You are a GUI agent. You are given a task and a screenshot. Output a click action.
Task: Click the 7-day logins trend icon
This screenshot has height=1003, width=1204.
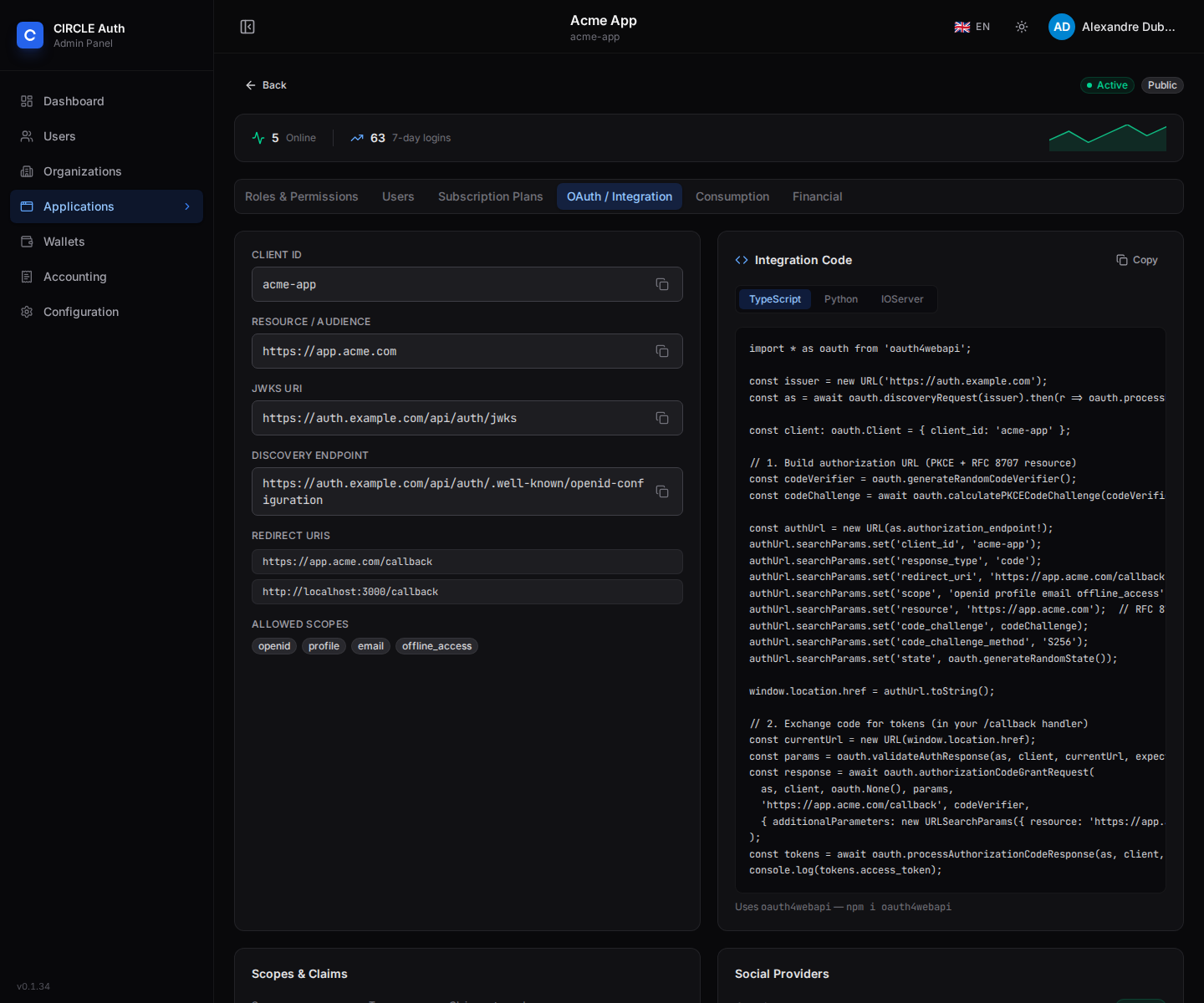click(x=357, y=138)
